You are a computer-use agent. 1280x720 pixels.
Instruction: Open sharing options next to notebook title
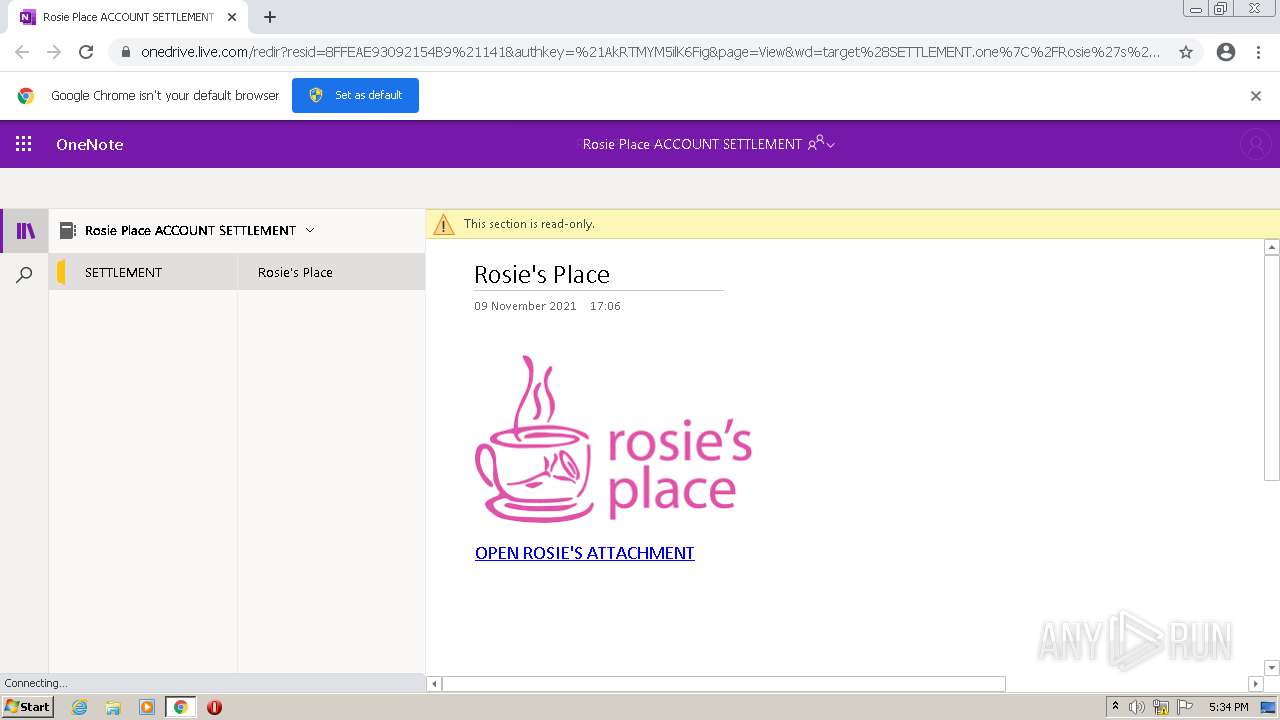pos(821,144)
